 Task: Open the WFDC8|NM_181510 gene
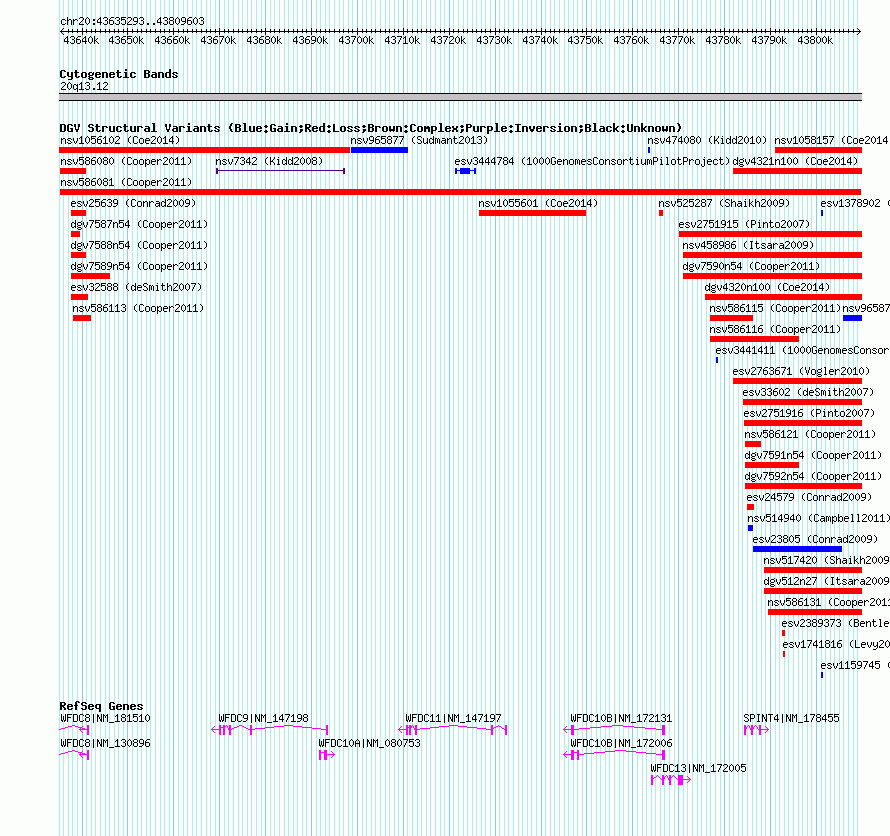click(x=105, y=719)
